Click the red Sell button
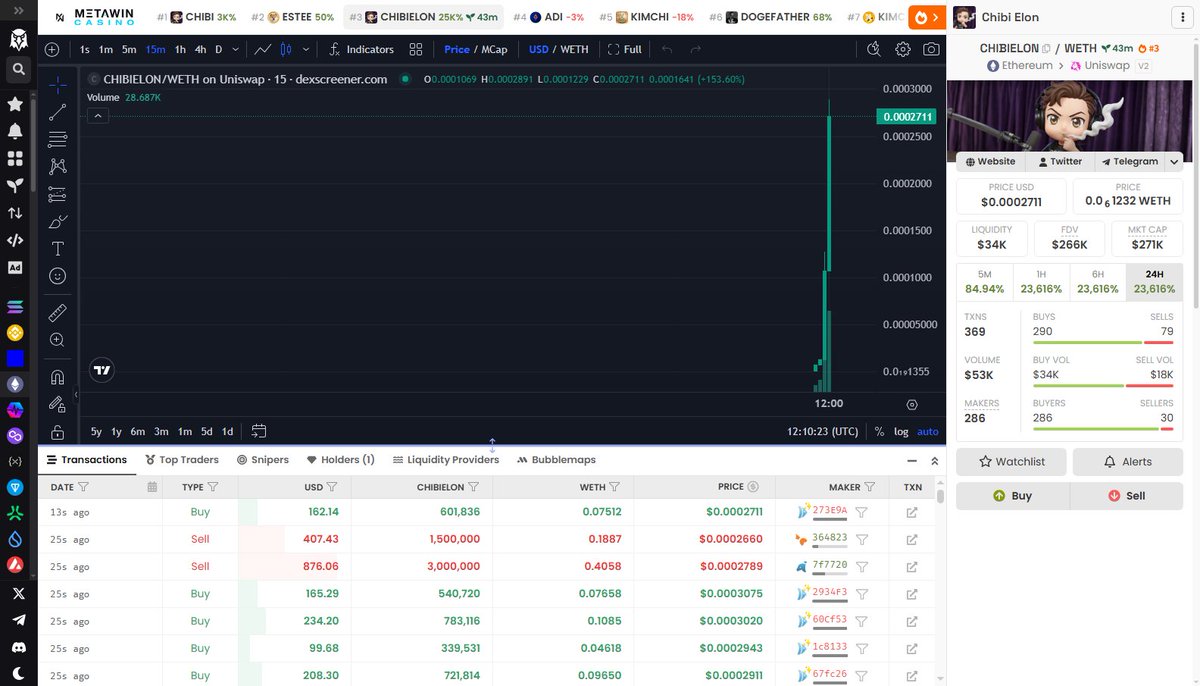This screenshot has height=686, width=1200. (1127, 496)
